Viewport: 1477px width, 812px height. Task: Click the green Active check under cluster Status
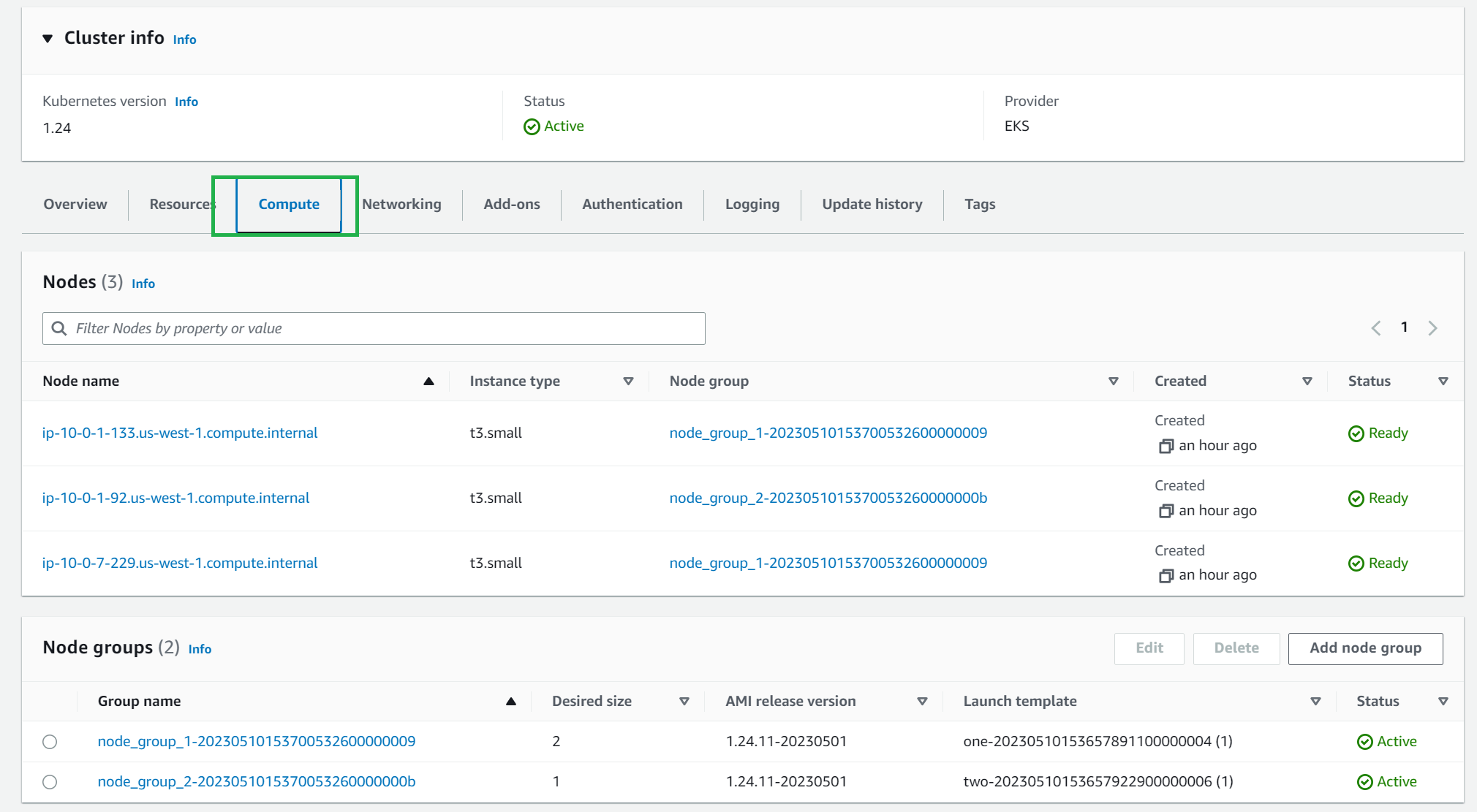(x=532, y=126)
